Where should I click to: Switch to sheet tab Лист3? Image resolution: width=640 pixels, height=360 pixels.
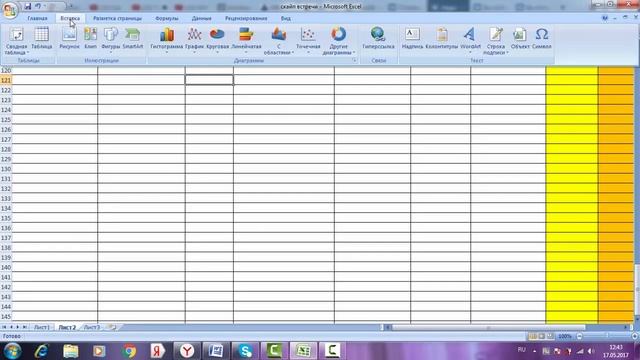pyautogui.click(x=92, y=327)
